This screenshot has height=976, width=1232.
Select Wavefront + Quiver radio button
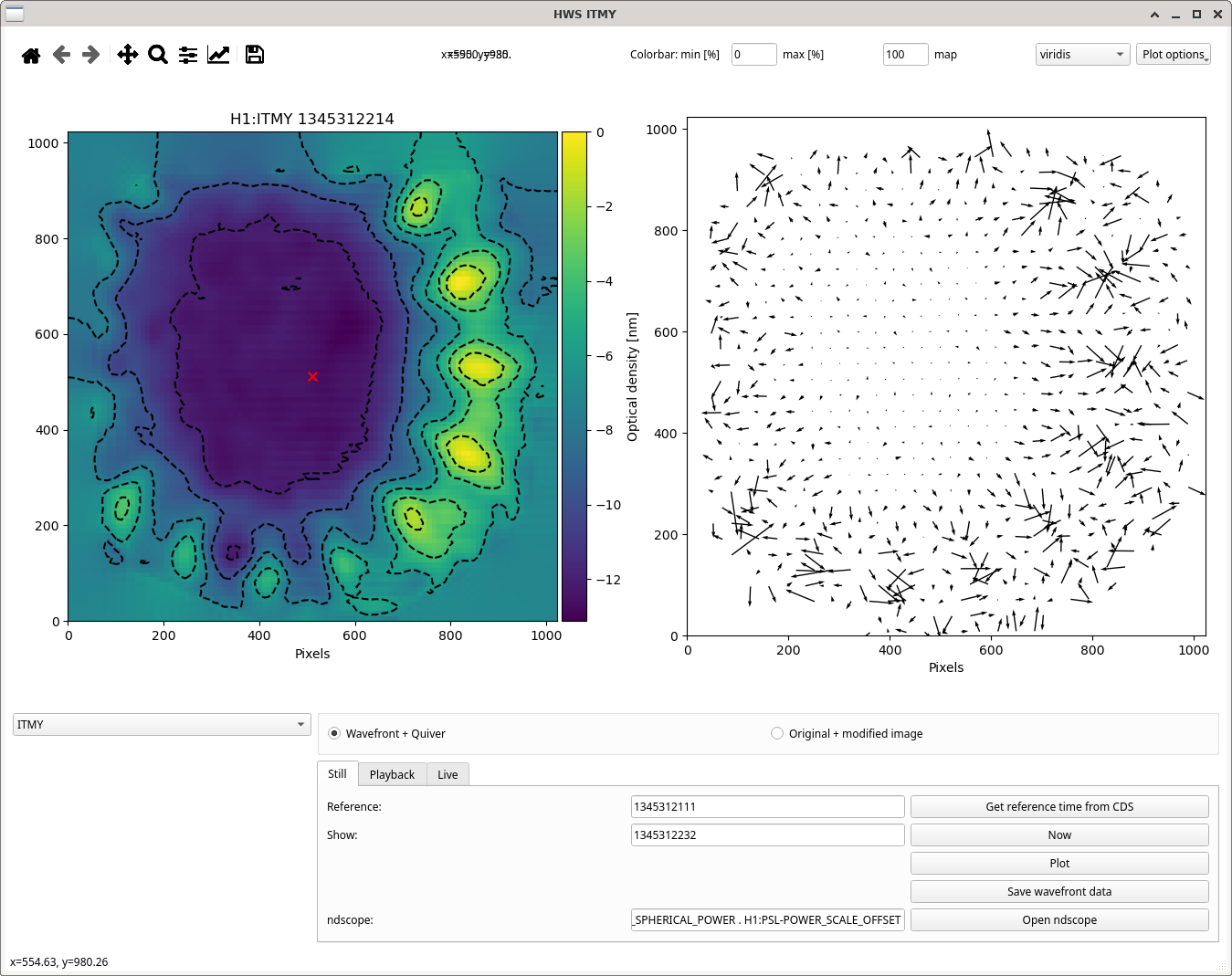pyautogui.click(x=334, y=733)
